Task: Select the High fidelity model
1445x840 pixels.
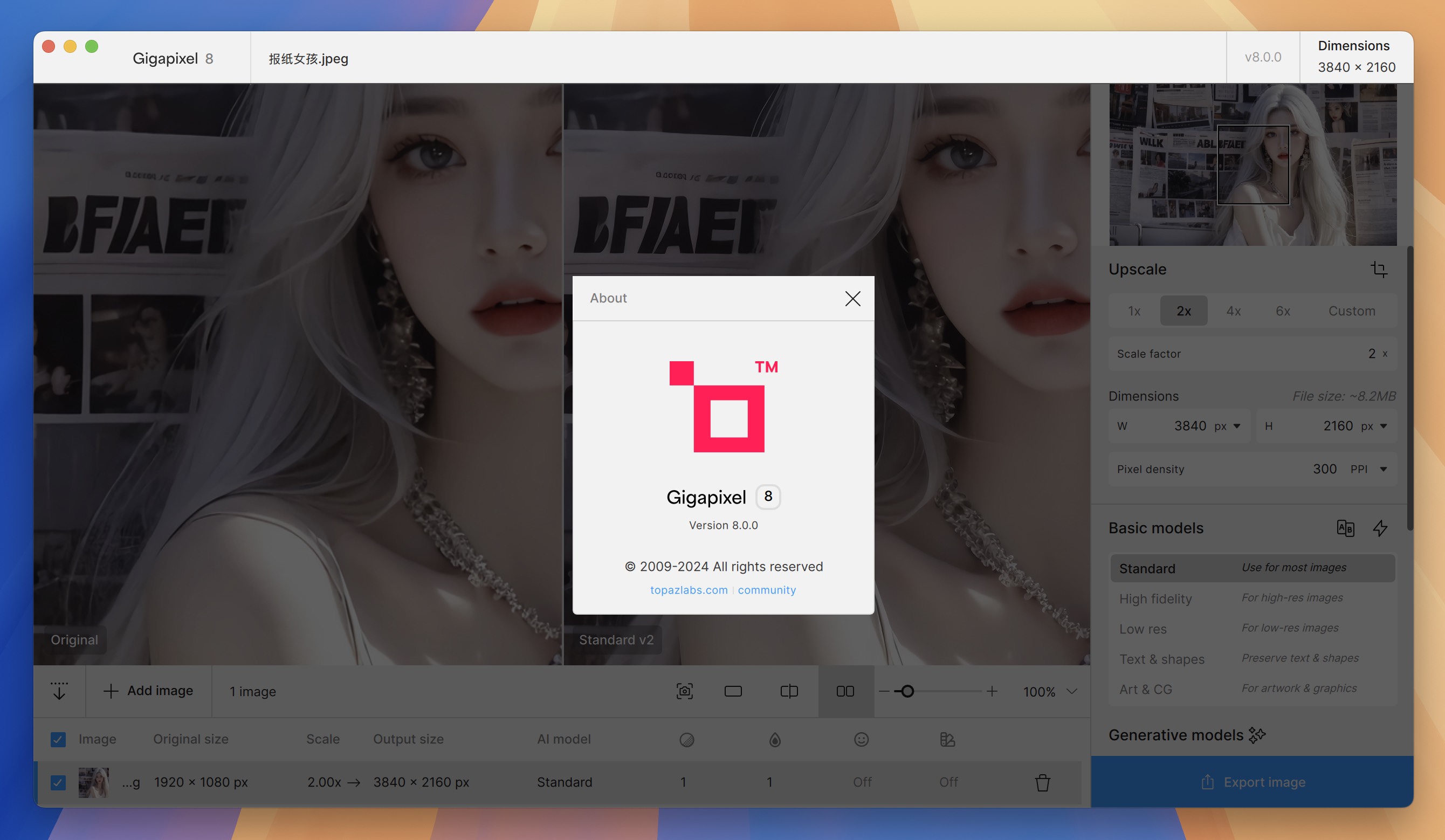Action: coord(1253,598)
